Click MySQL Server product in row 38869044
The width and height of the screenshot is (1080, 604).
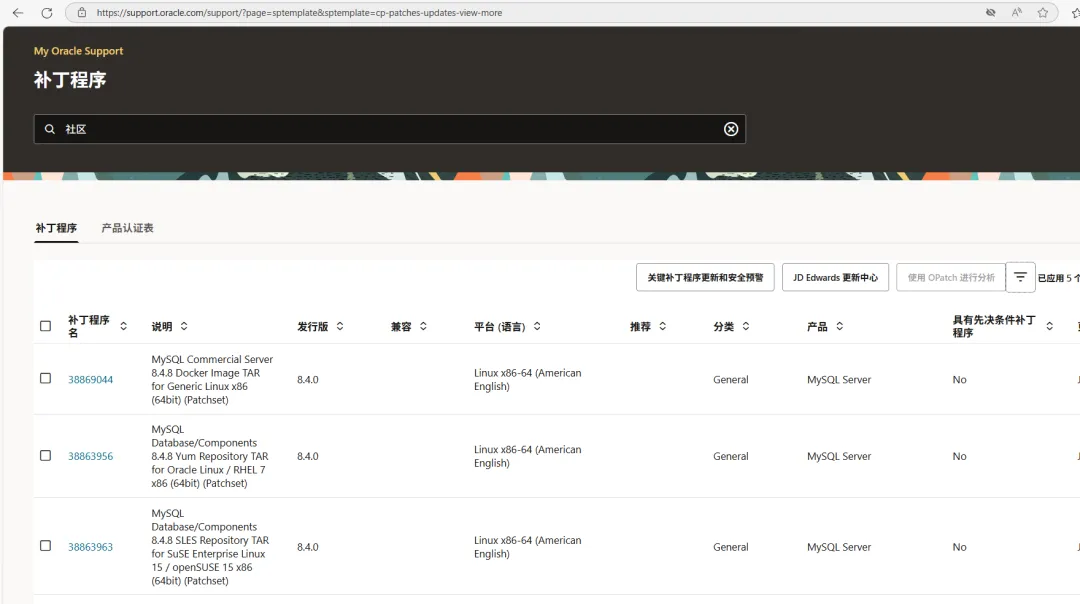click(839, 379)
